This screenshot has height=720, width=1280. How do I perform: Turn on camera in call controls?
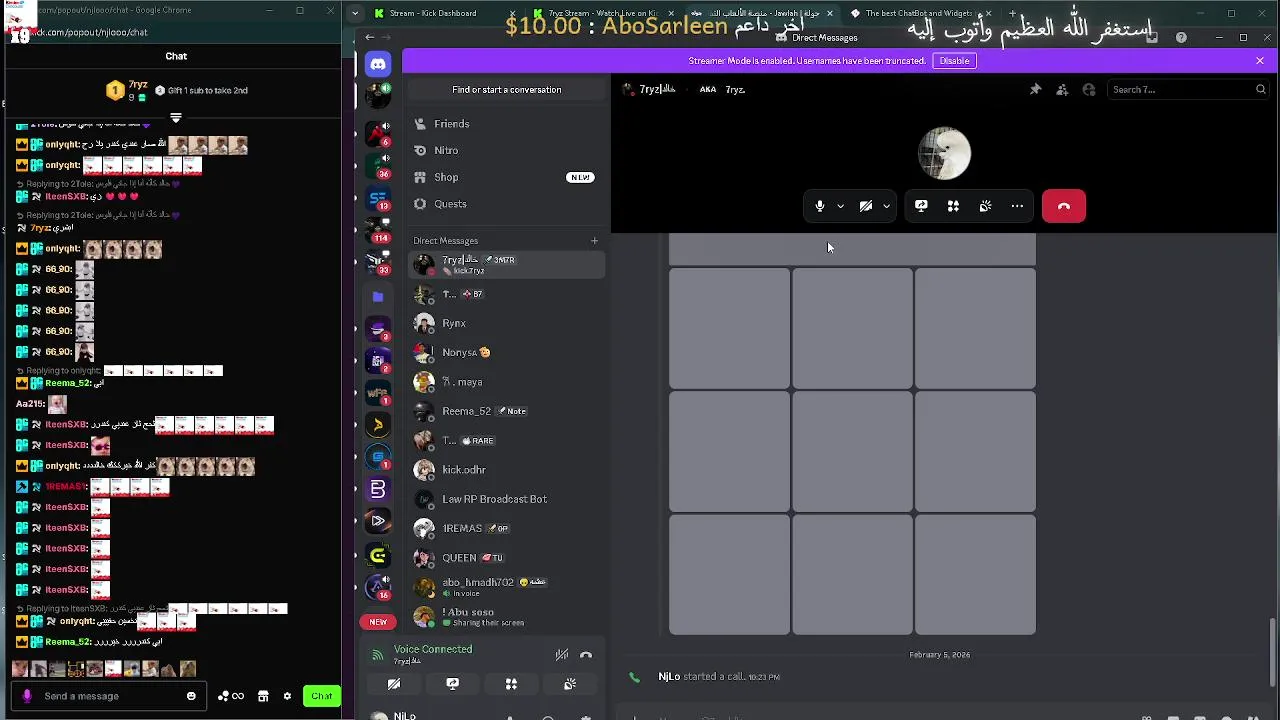(866, 206)
